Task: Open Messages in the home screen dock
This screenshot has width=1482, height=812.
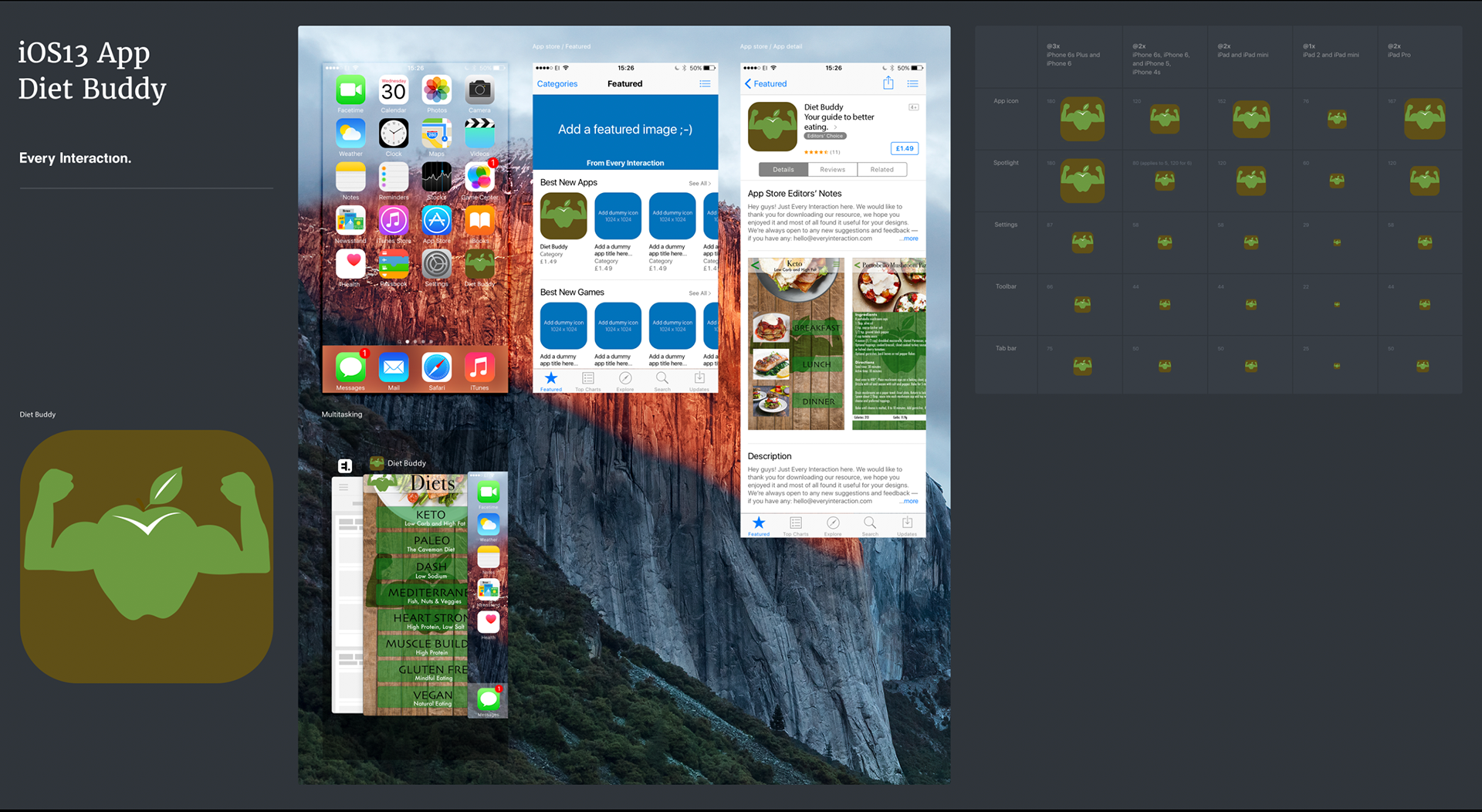Action: coord(350,367)
